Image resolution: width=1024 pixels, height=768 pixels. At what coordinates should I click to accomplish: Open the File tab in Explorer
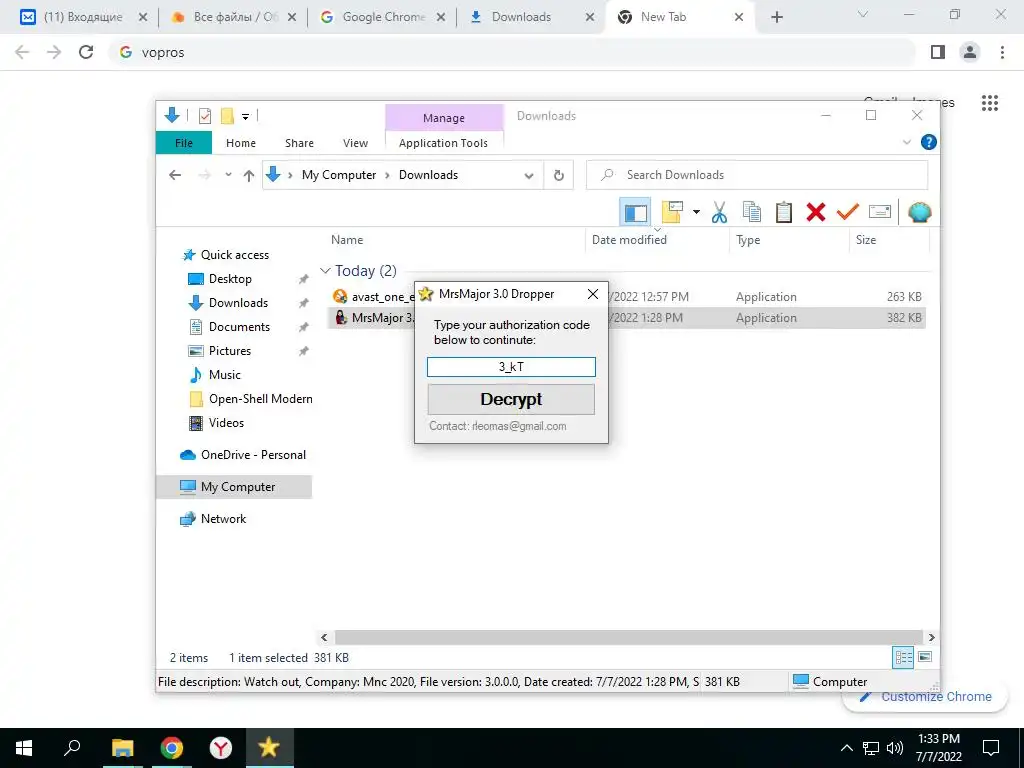(184, 143)
